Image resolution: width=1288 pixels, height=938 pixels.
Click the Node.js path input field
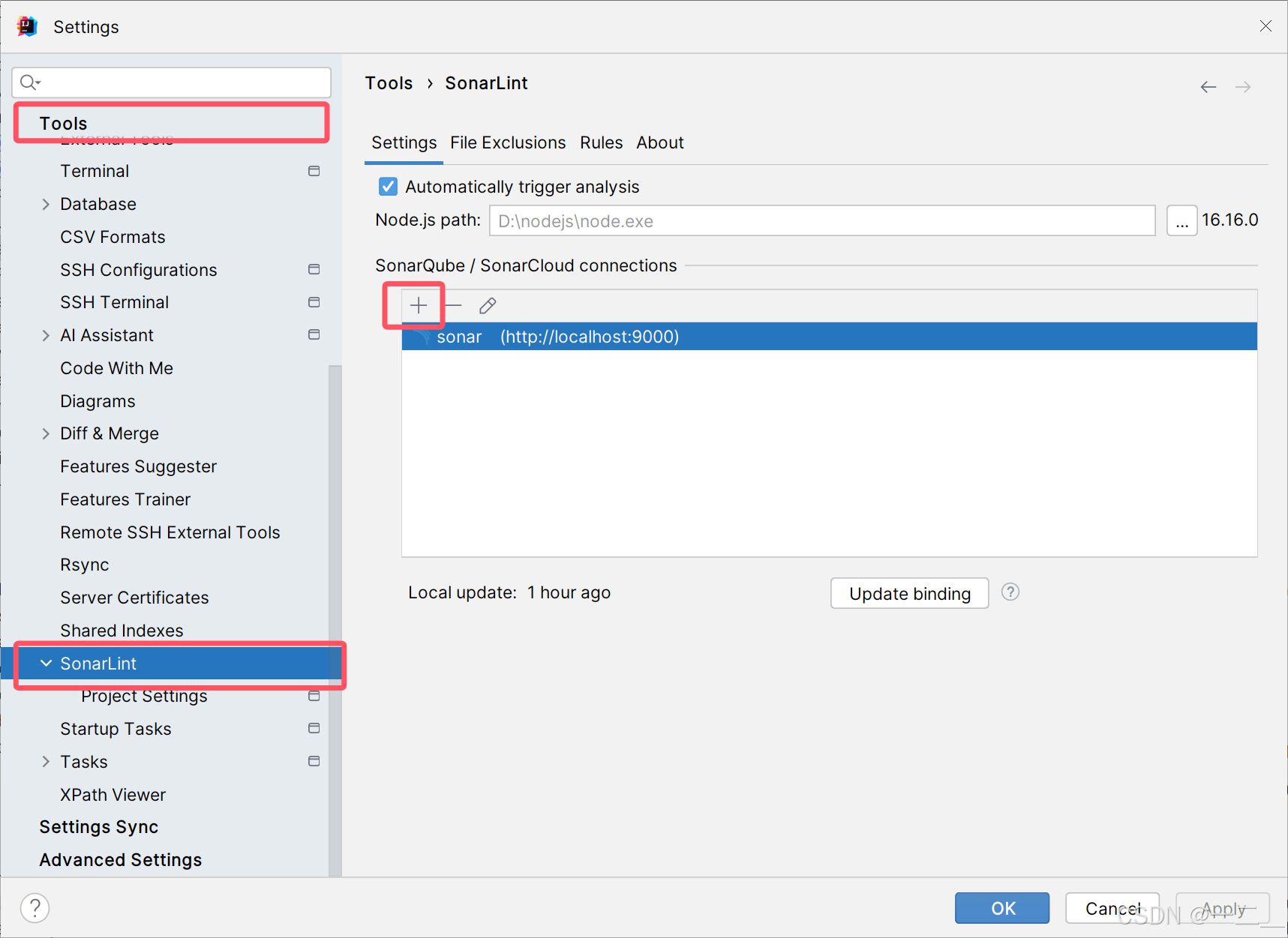tap(822, 220)
